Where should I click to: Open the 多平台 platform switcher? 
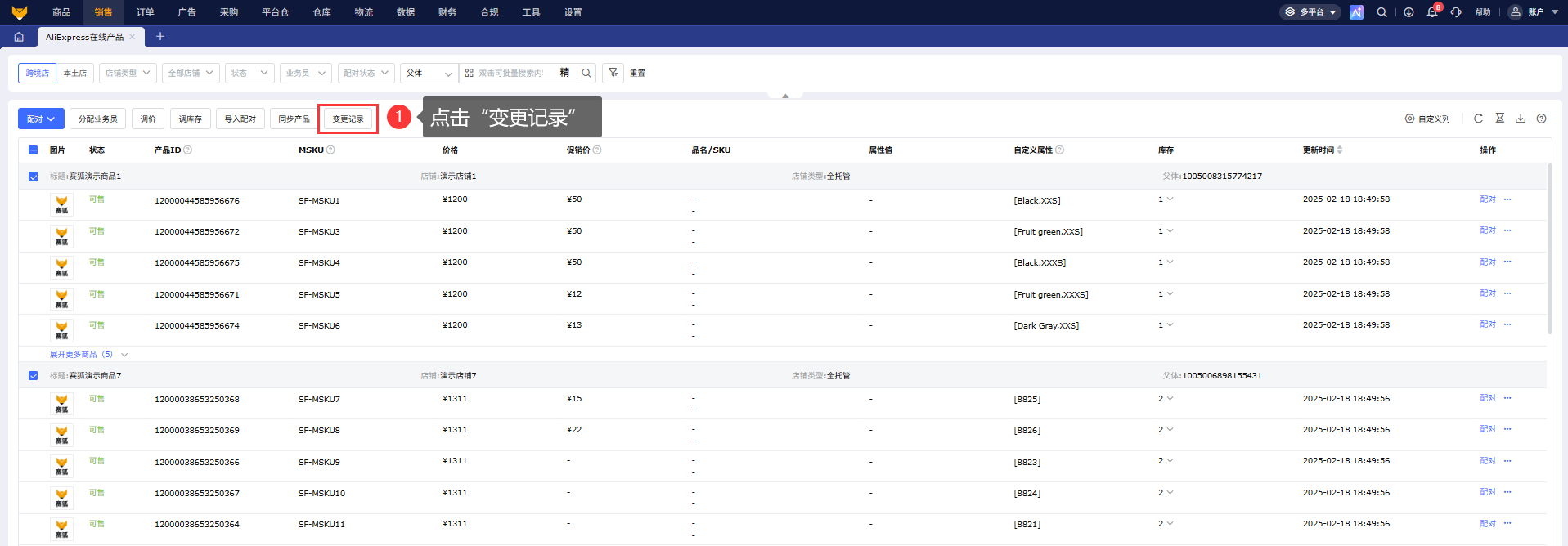tap(1310, 12)
